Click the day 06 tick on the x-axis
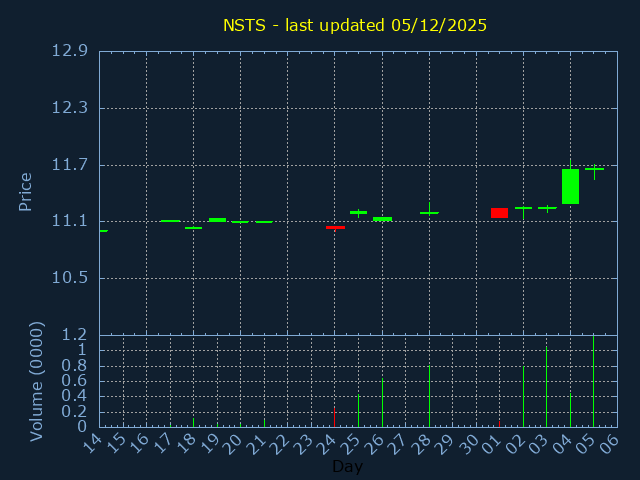Image resolution: width=640 pixels, height=480 pixels. [610, 444]
